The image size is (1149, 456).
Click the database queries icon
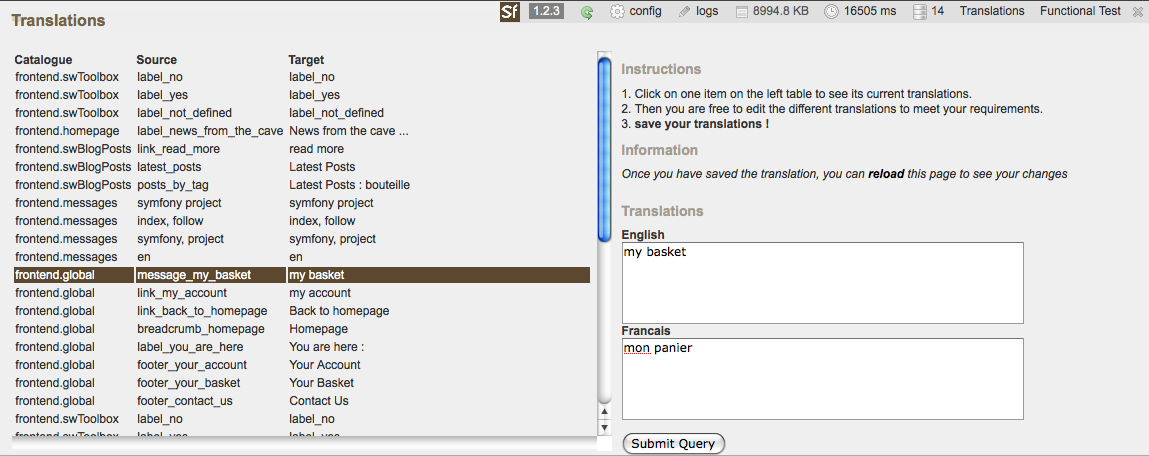click(x=918, y=12)
